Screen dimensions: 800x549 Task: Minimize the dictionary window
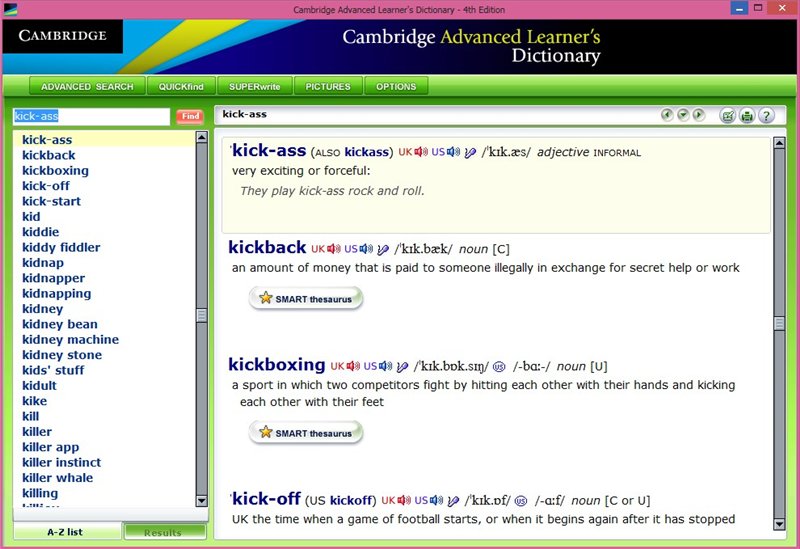pos(739,8)
